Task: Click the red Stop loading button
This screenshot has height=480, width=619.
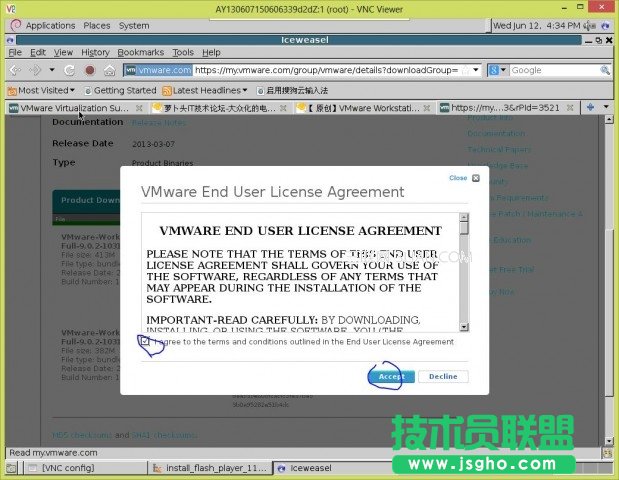Action: (90, 70)
